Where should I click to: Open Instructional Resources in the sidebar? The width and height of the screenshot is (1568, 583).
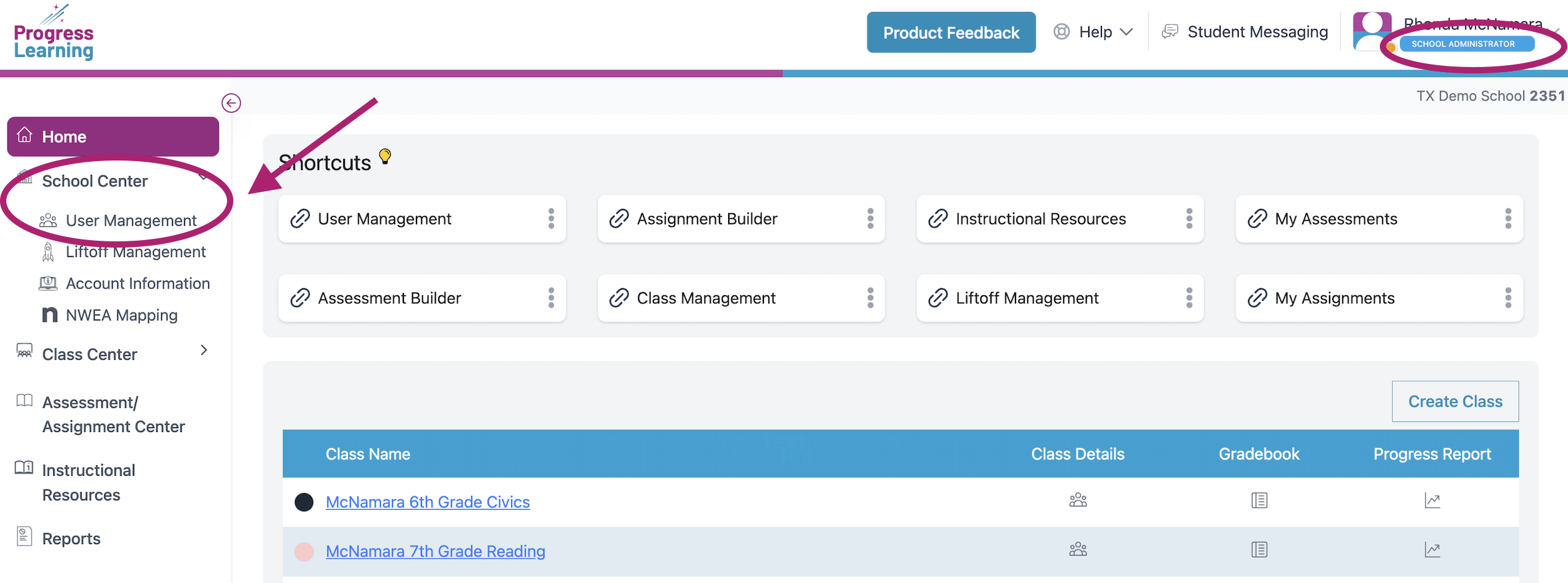click(88, 483)
